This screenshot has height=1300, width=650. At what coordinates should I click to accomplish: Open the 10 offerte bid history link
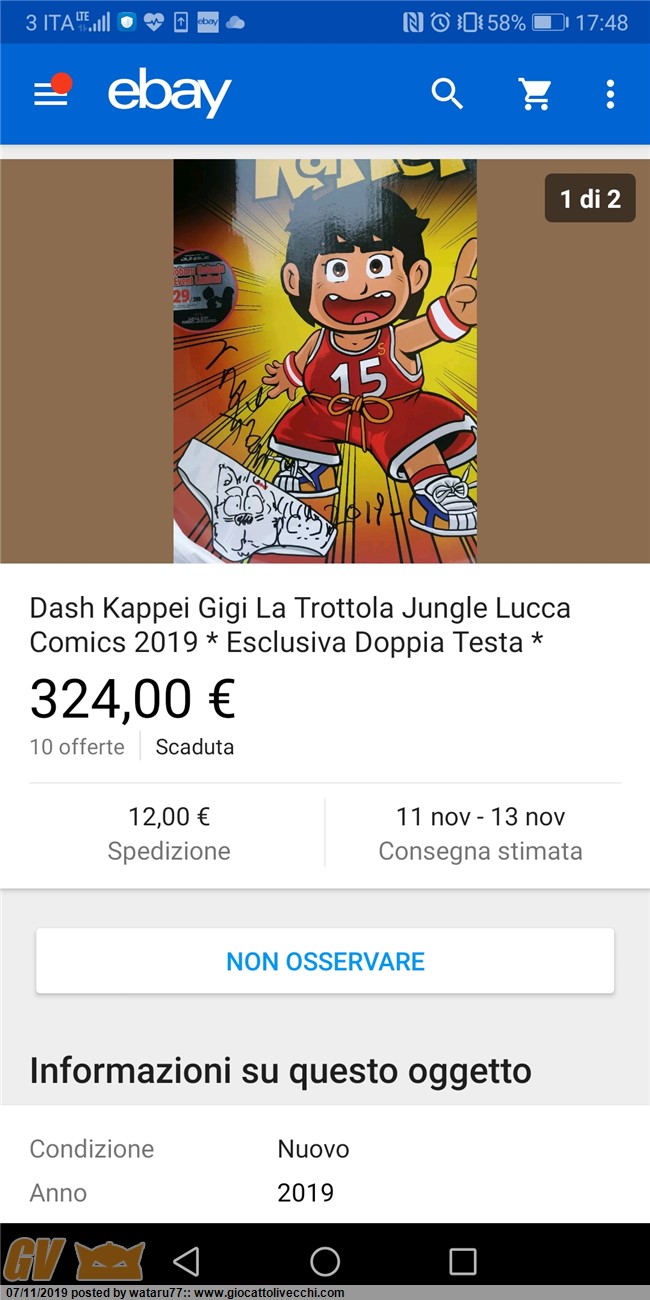pos(77,747)
